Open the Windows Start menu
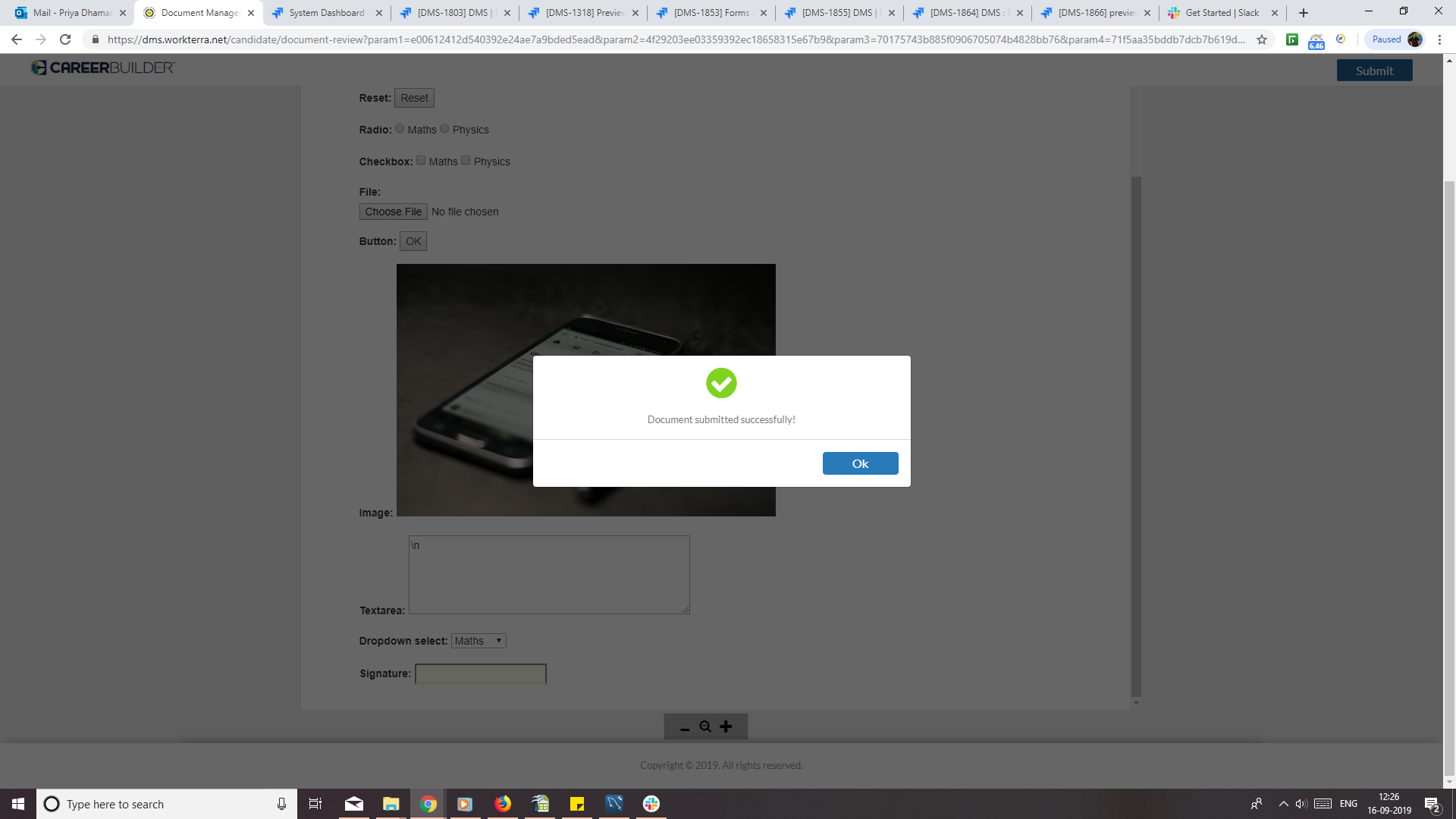Viewport: 1456px width, 819px height. 18,804
